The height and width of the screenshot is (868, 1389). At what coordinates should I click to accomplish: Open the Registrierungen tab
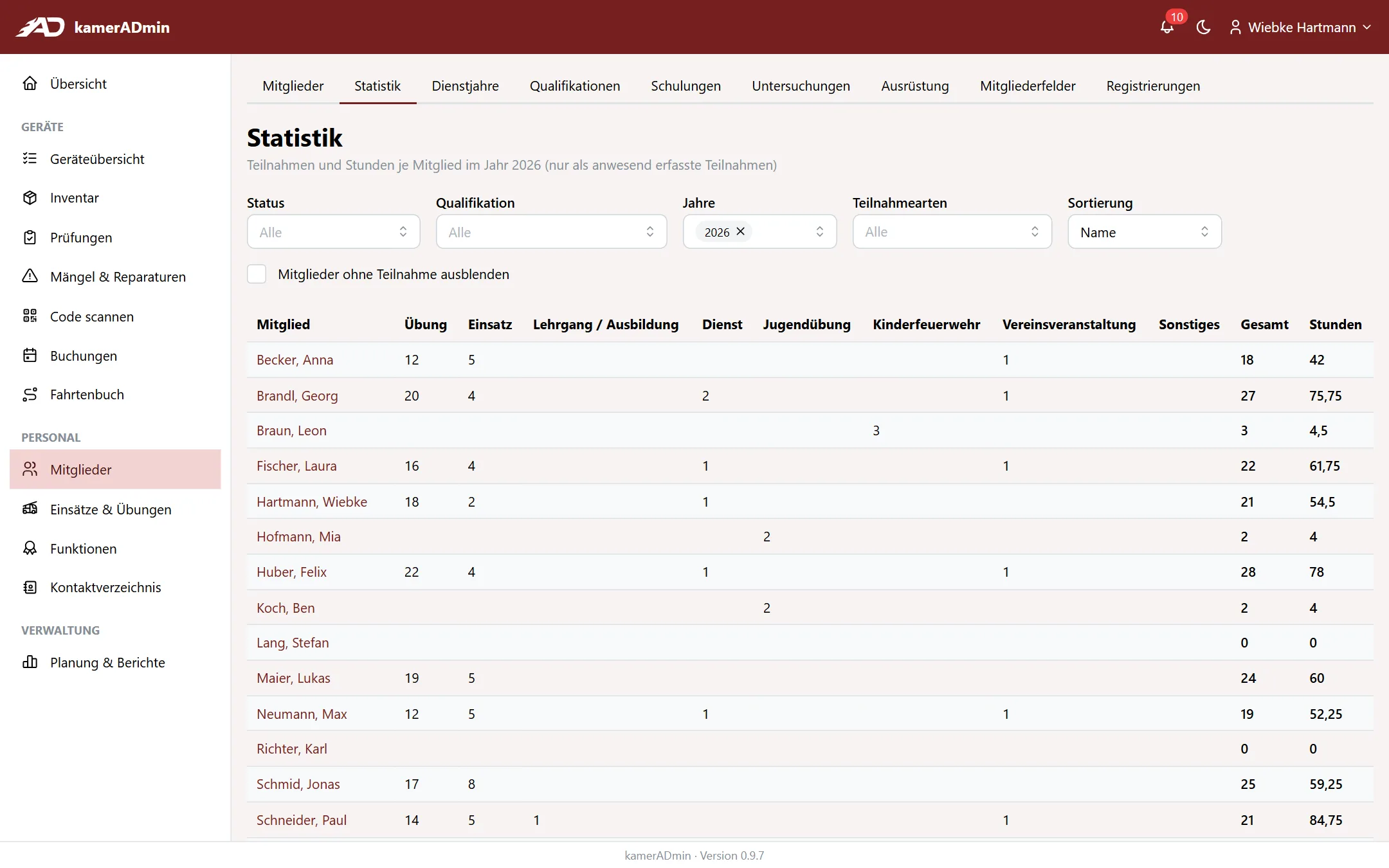click(1153, 86)
